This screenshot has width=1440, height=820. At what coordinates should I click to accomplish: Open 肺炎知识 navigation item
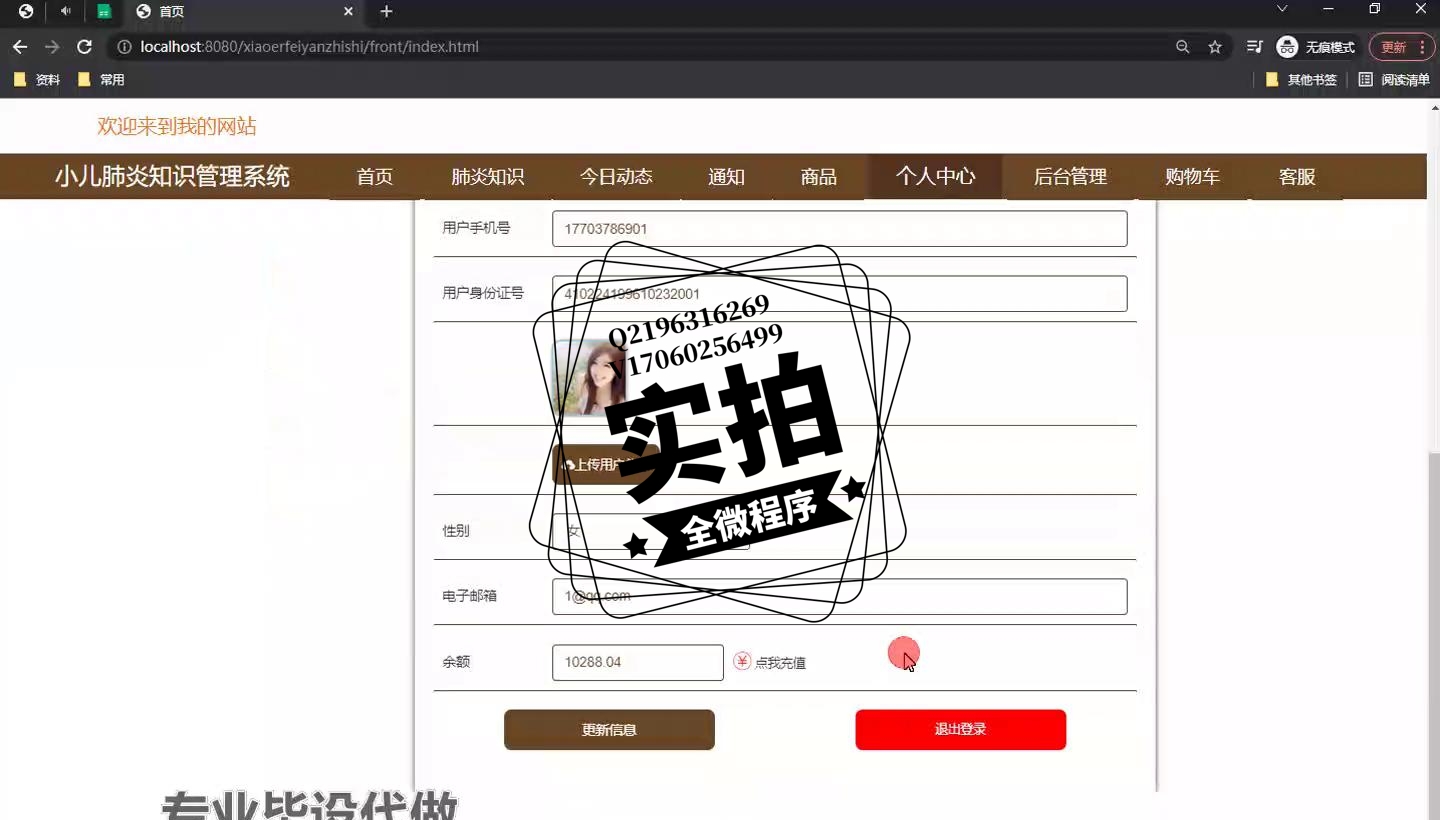(488, 177)
